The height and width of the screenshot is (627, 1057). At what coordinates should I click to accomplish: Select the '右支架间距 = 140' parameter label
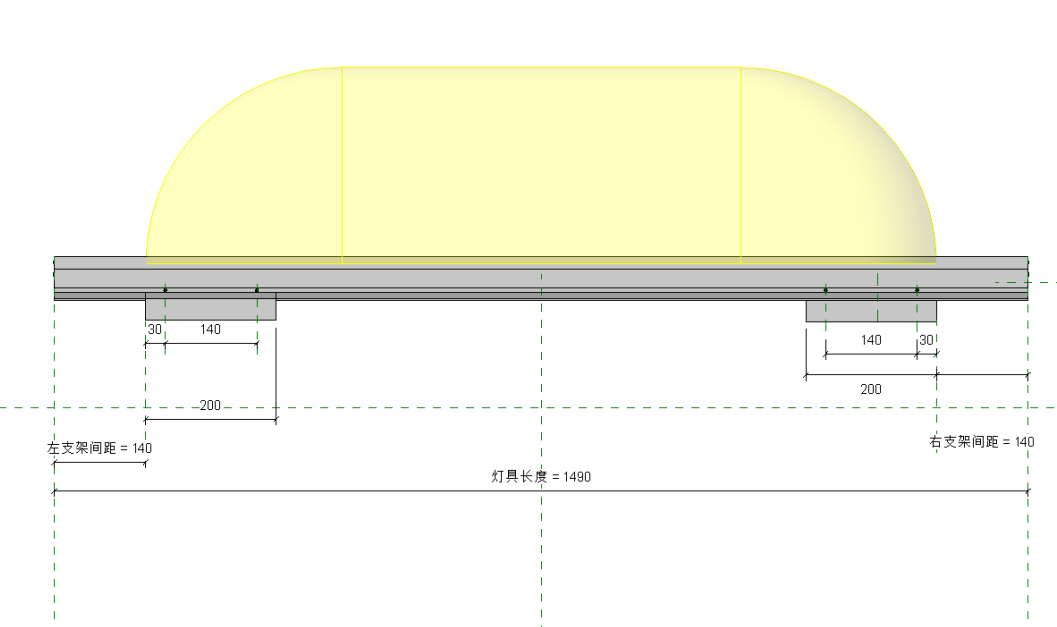pyautogui.click(x=982, y=442)
